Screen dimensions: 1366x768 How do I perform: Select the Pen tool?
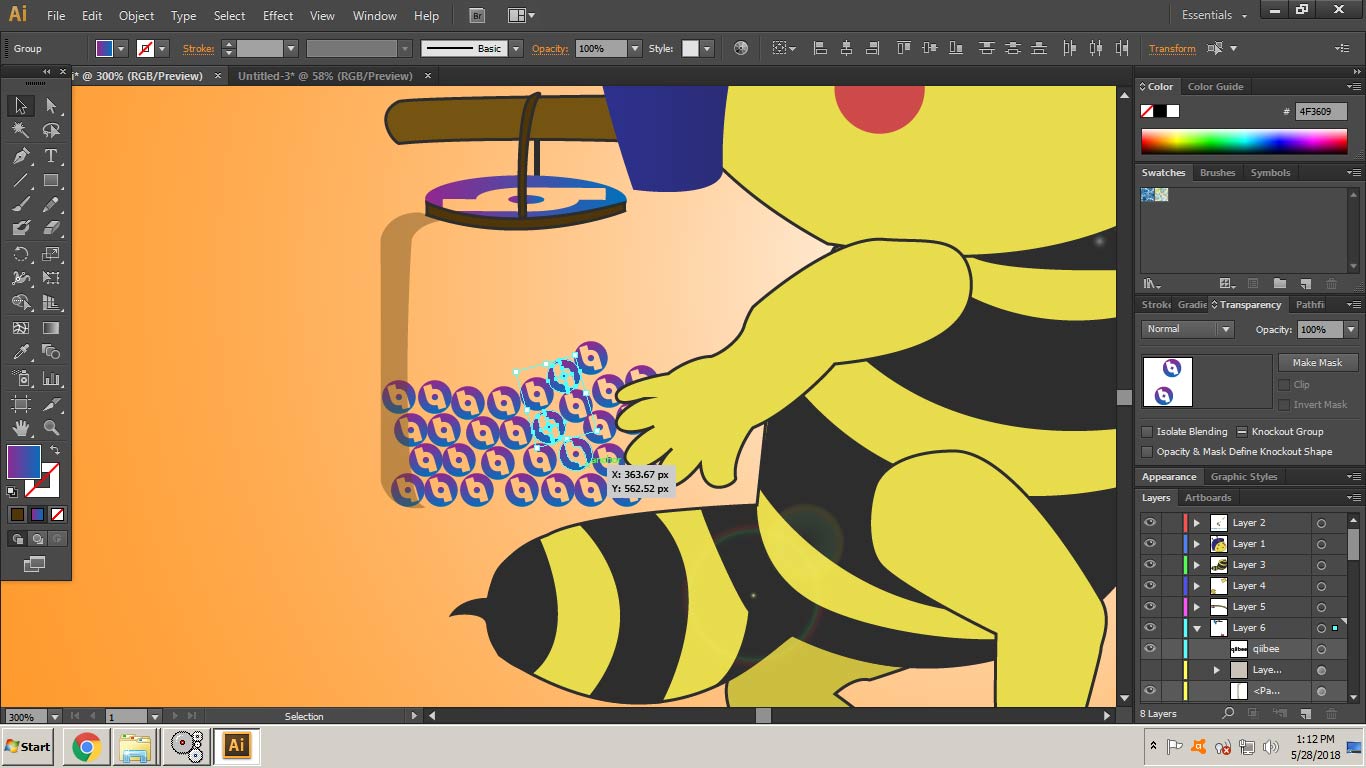point(21,156)
